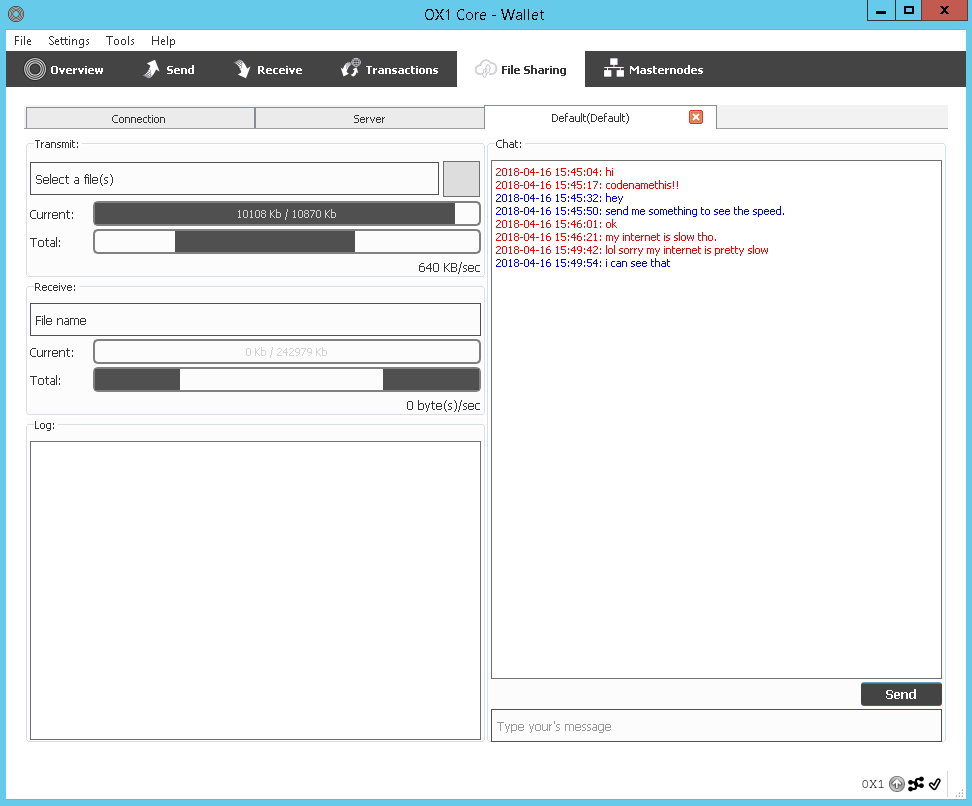
Task: Click the '0 byte(s)/sec' receive speed
Action: [x=443, y=405]
